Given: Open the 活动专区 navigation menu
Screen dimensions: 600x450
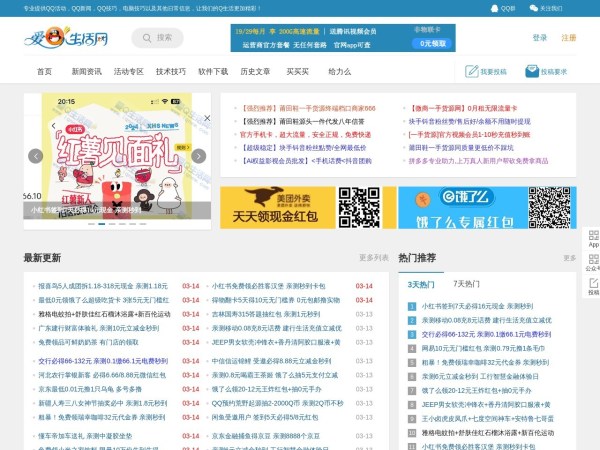Looking at the screenshot, I should tap(128, 72).
